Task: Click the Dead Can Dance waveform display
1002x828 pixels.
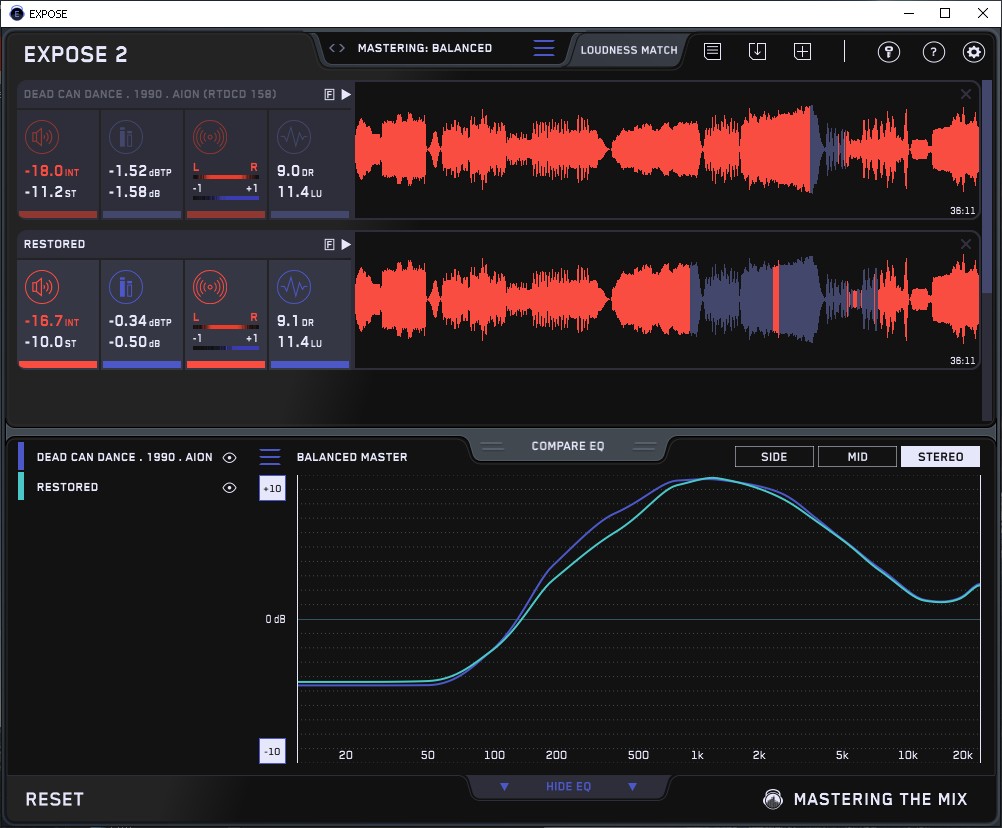Action: pyautogui.click(x=667, y=151)
